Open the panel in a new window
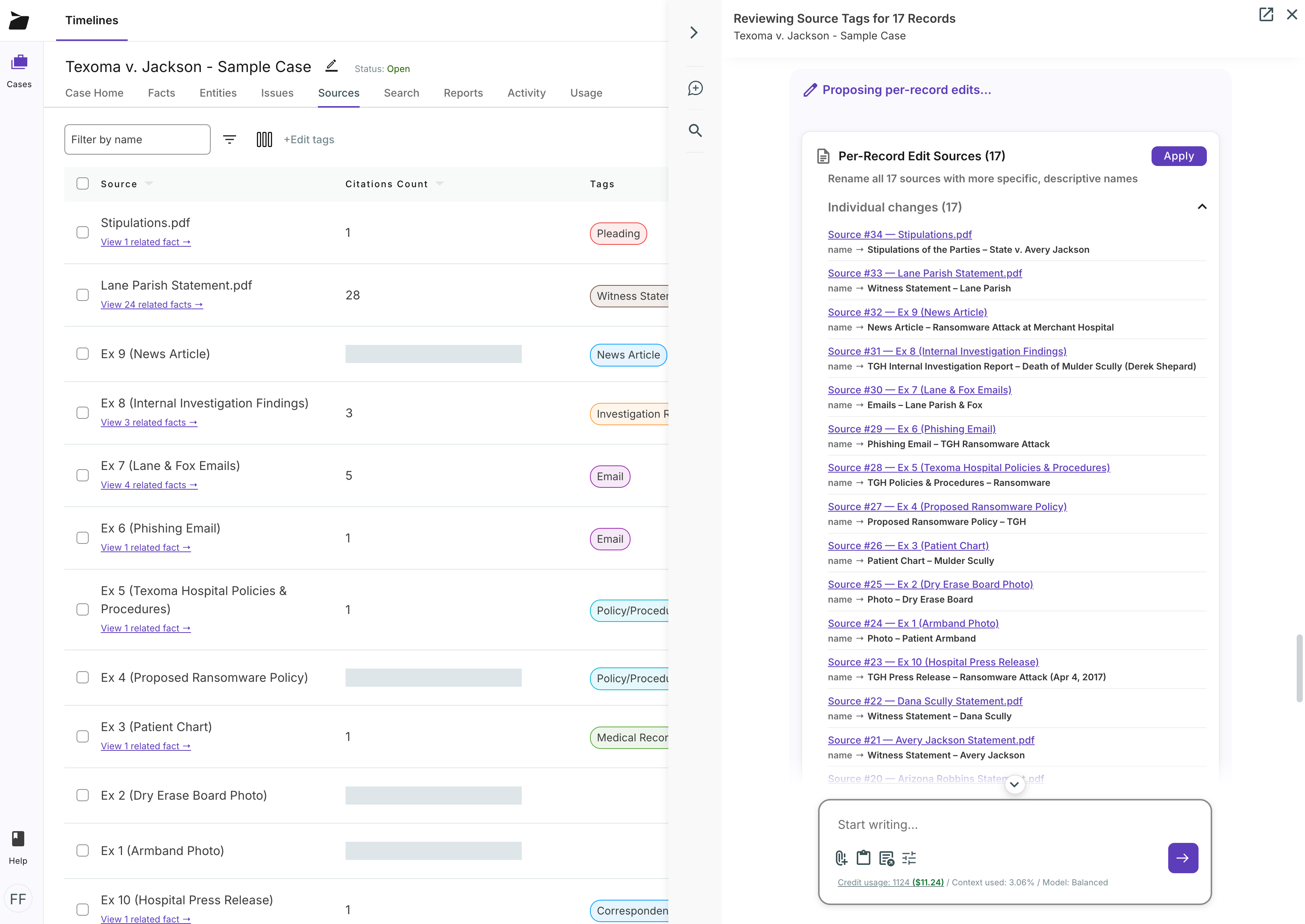 coord(1266,14)
